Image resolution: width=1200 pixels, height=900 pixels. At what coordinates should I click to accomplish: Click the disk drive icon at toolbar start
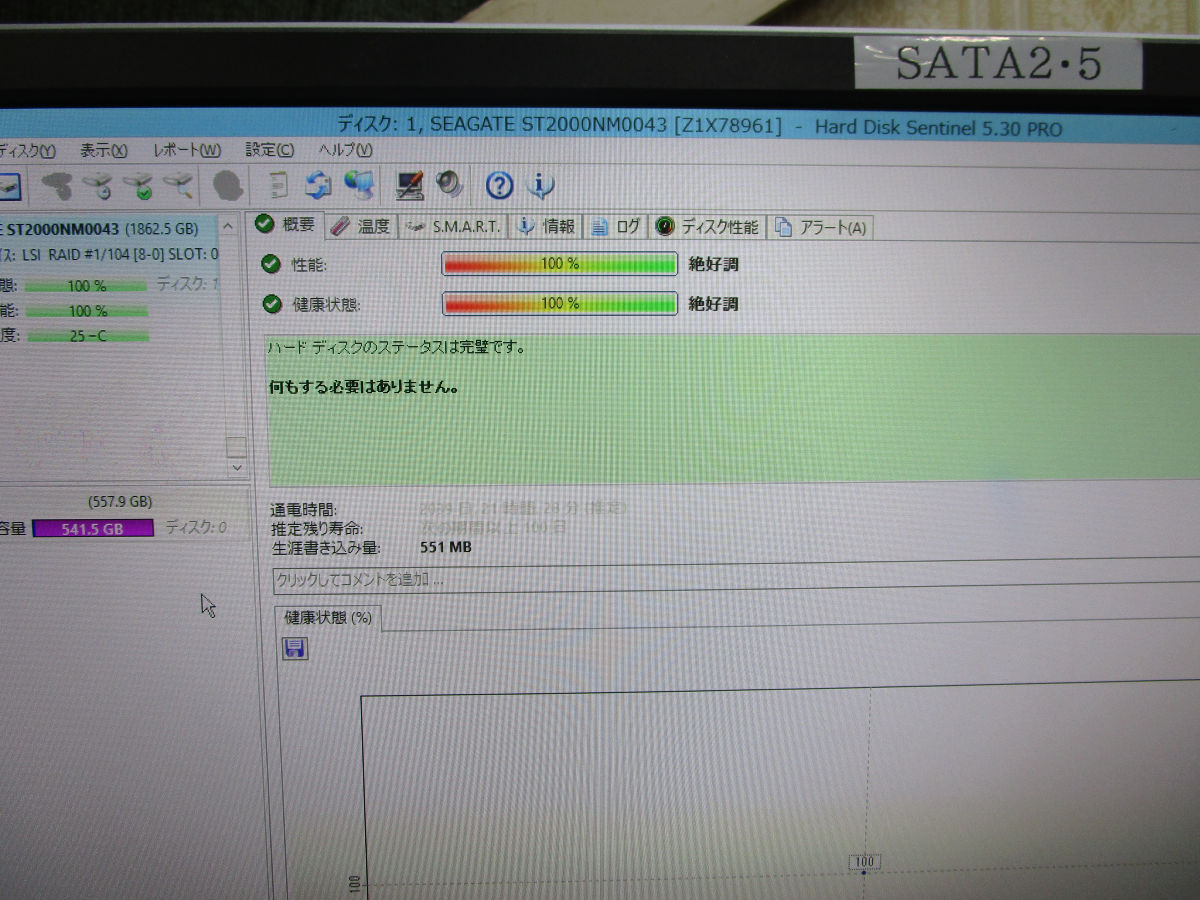[x=10, y=186]
